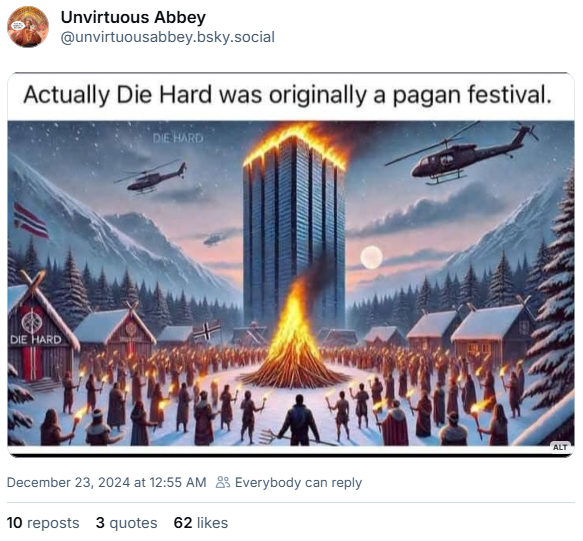Select the Everybody can reply setting
The height and width of the screenshot is (541, 583).
tap(298, 482)
